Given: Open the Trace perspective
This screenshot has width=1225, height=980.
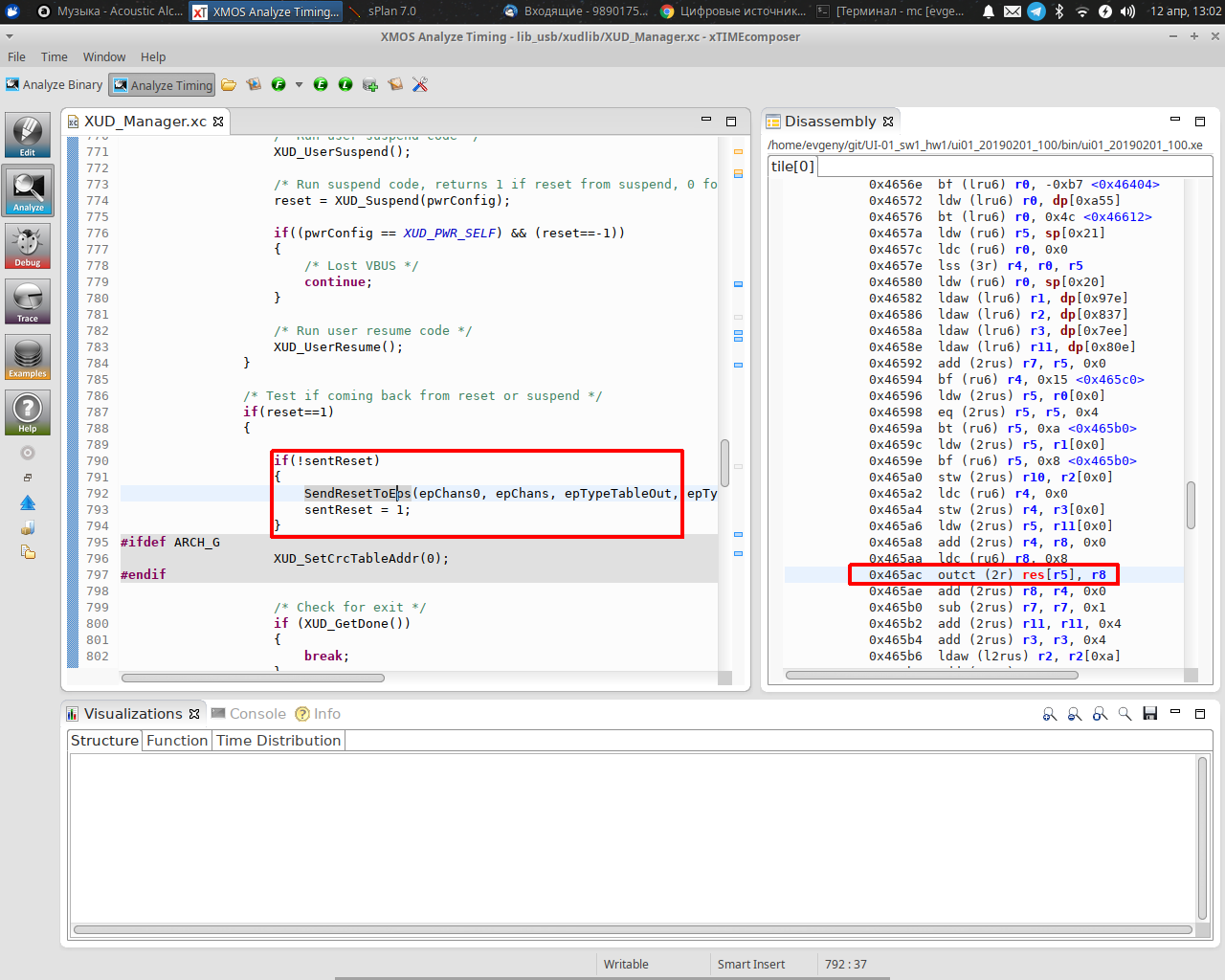Looking at the screenshot, I should [28, 301].
